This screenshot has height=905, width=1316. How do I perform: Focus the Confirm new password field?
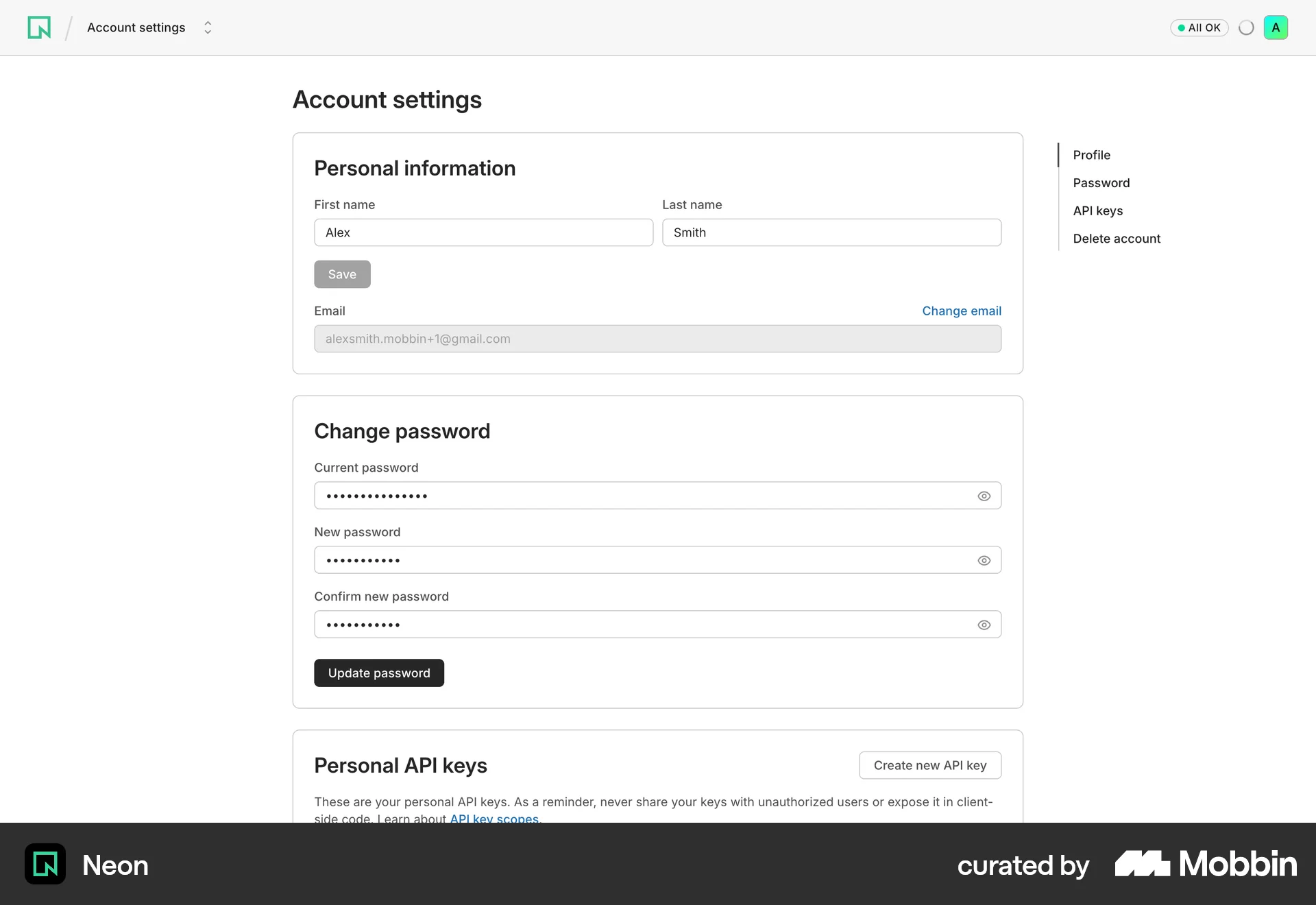[x=657, y=625]
